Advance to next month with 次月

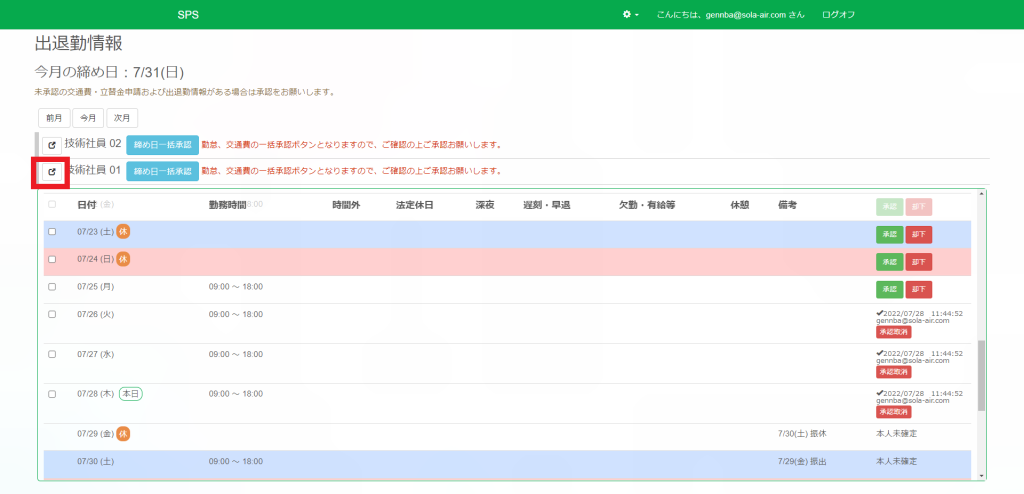click(122, 118)
